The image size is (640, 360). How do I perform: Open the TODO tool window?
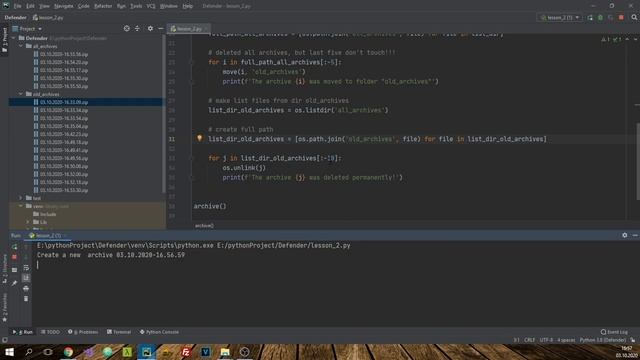tap(50, 332)
